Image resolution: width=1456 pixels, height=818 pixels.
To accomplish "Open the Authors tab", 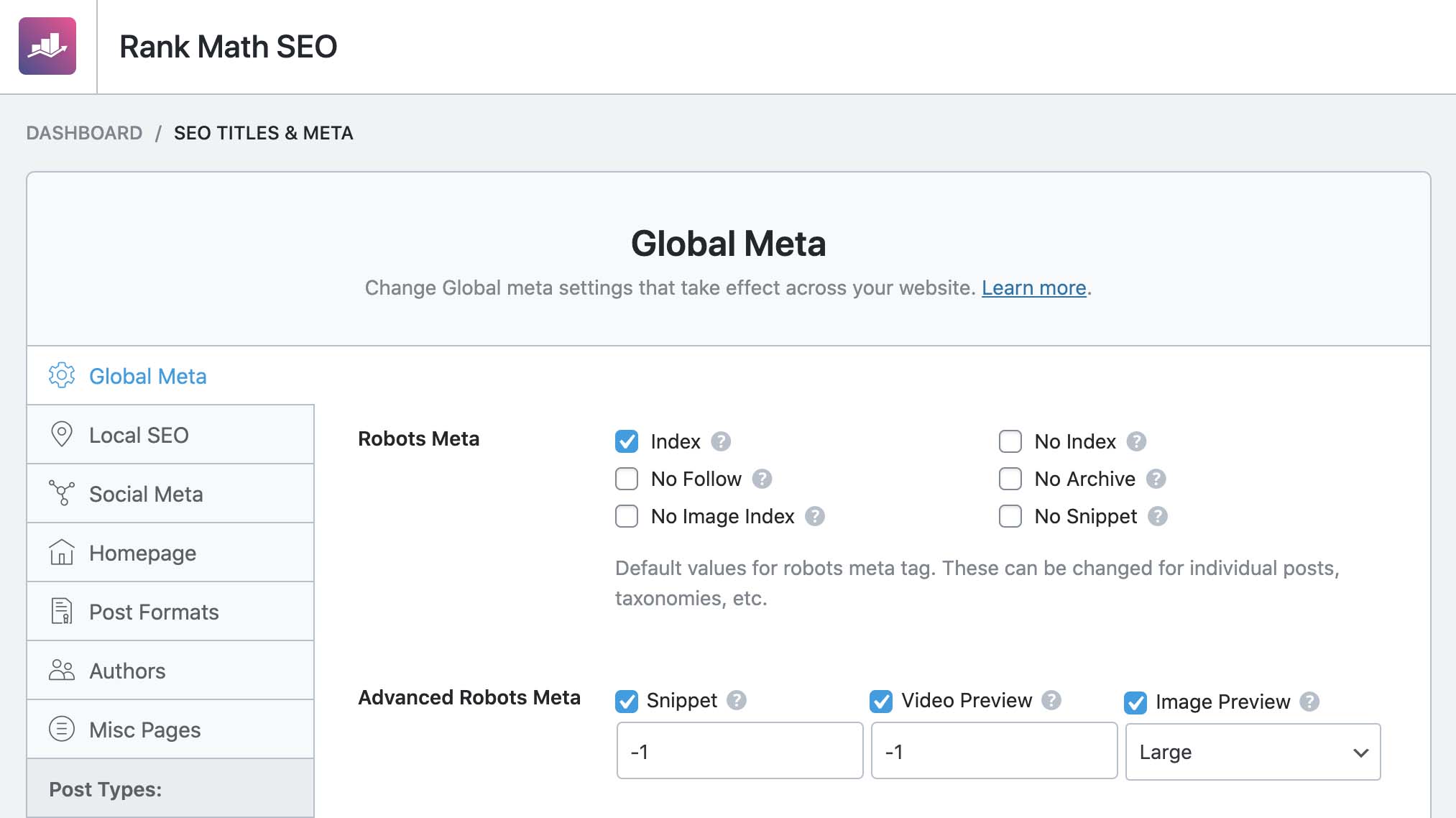I will (x=170, y=670).
